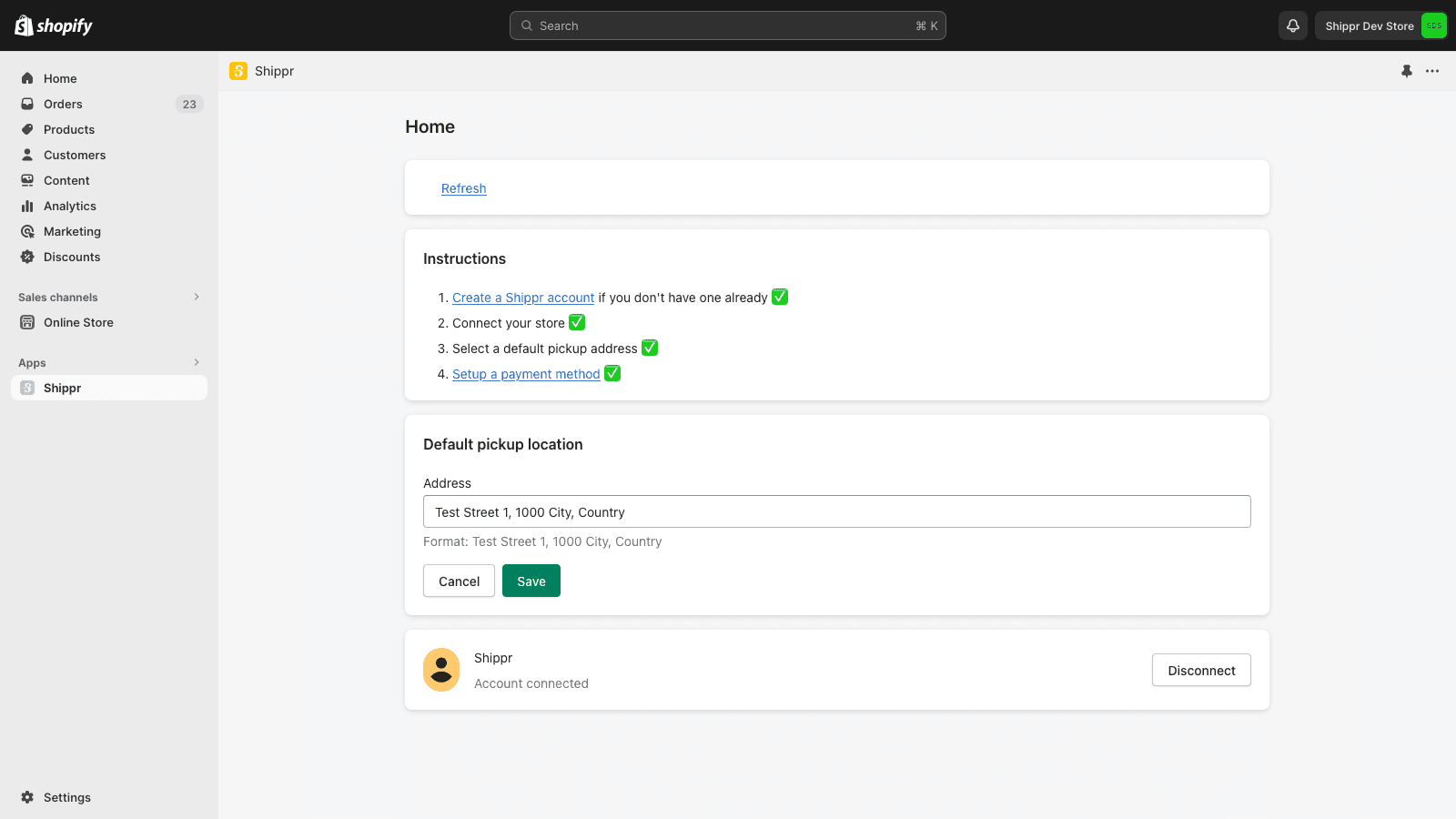Click the Shippr account avatar
The image size is (1456, 819).
click(x=441, y=670)
